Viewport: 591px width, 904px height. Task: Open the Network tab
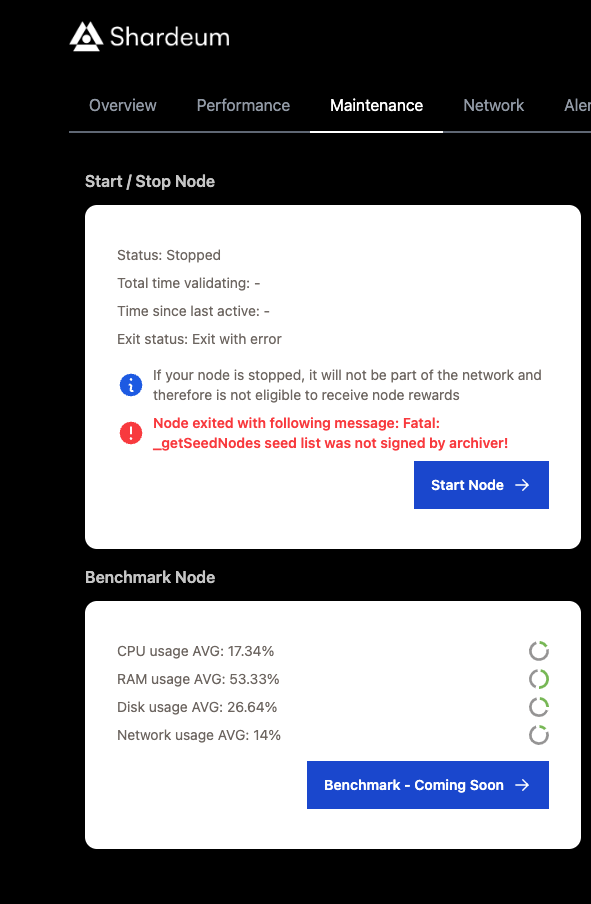493,105
